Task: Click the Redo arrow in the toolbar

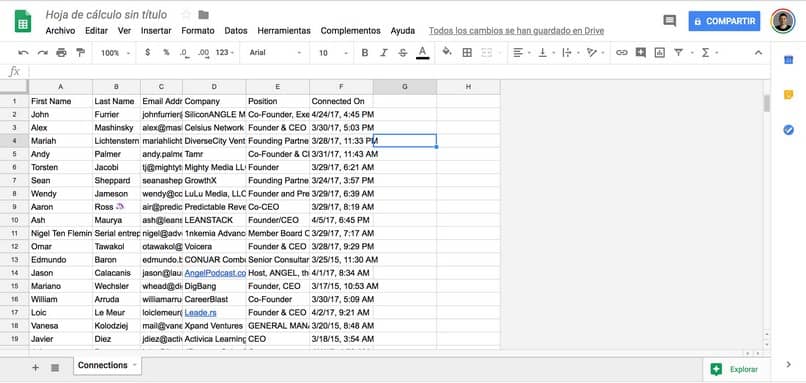Action: click(x=42, y=52)
